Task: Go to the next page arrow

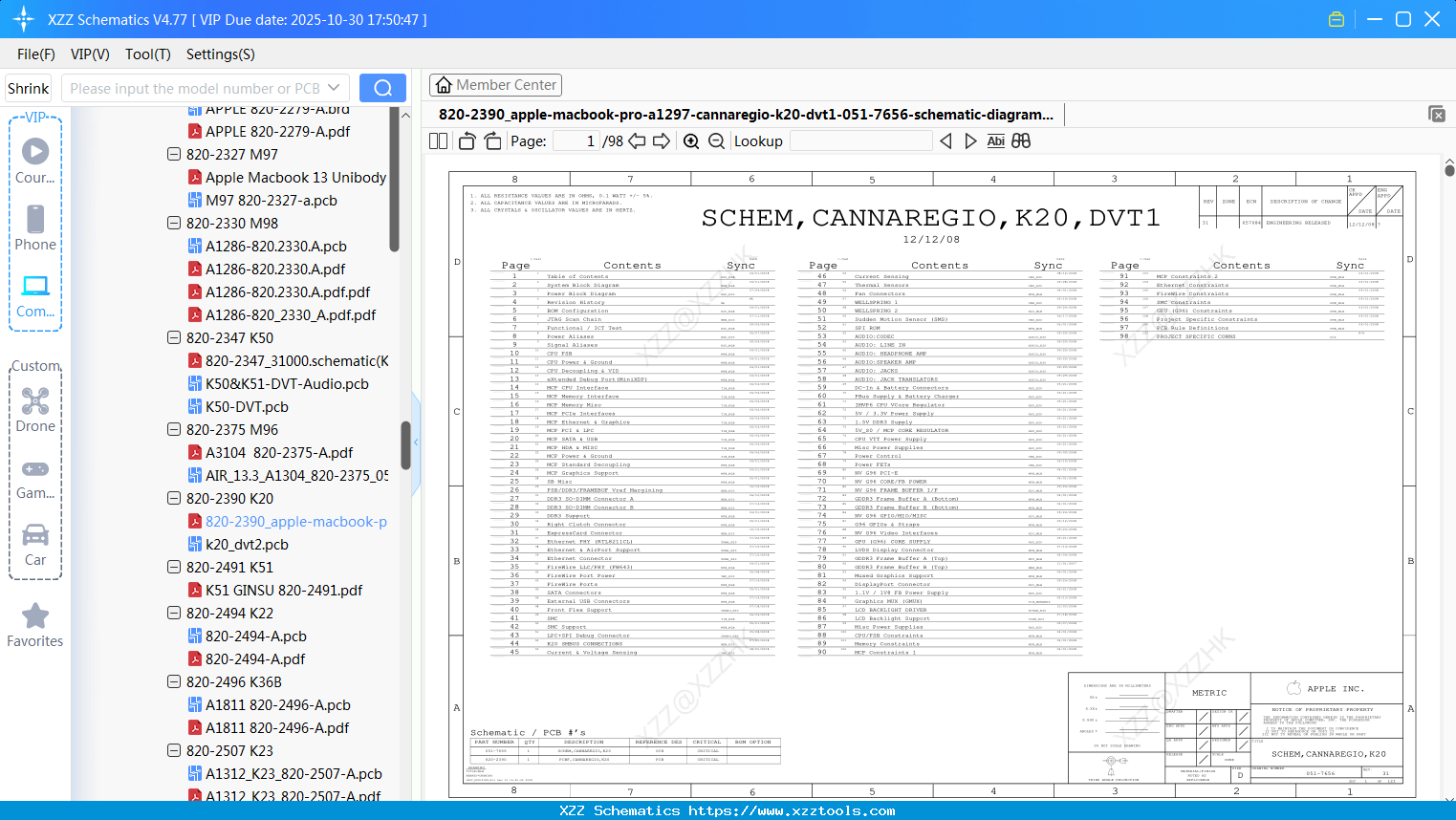Action: 662,140
